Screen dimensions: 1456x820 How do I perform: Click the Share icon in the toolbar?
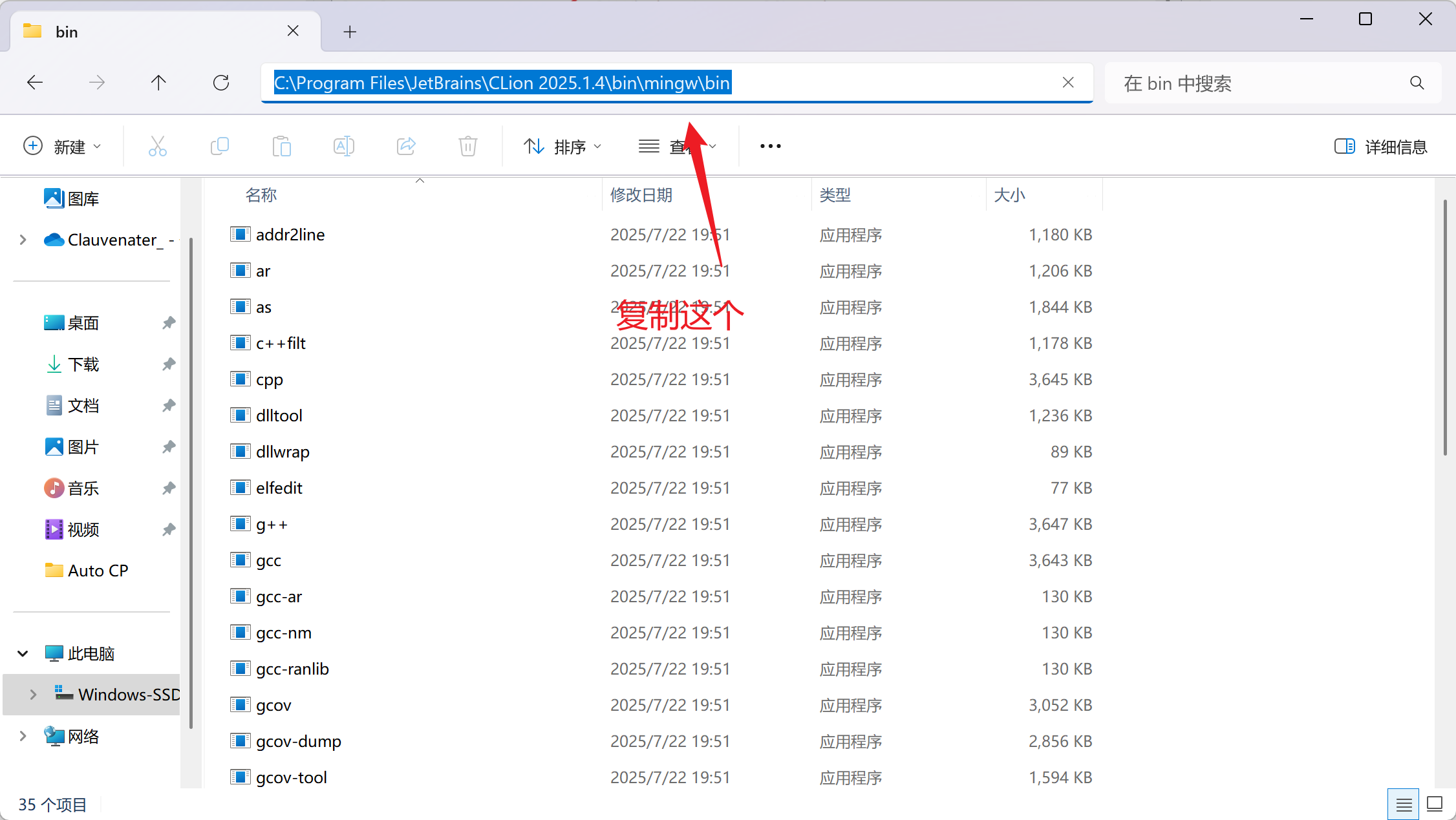406,147
